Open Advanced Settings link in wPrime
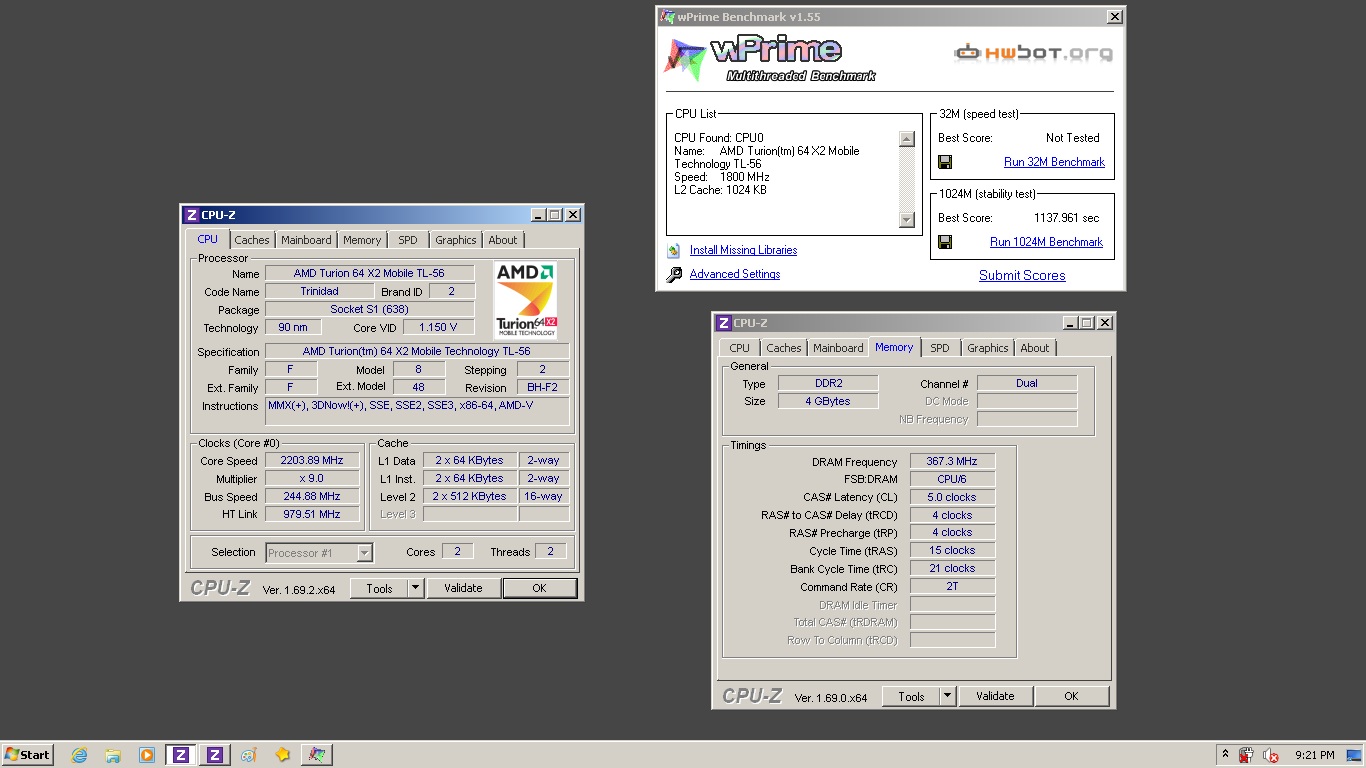The image size is (1366, 768). pyautogui.click(x=735, y=274)
